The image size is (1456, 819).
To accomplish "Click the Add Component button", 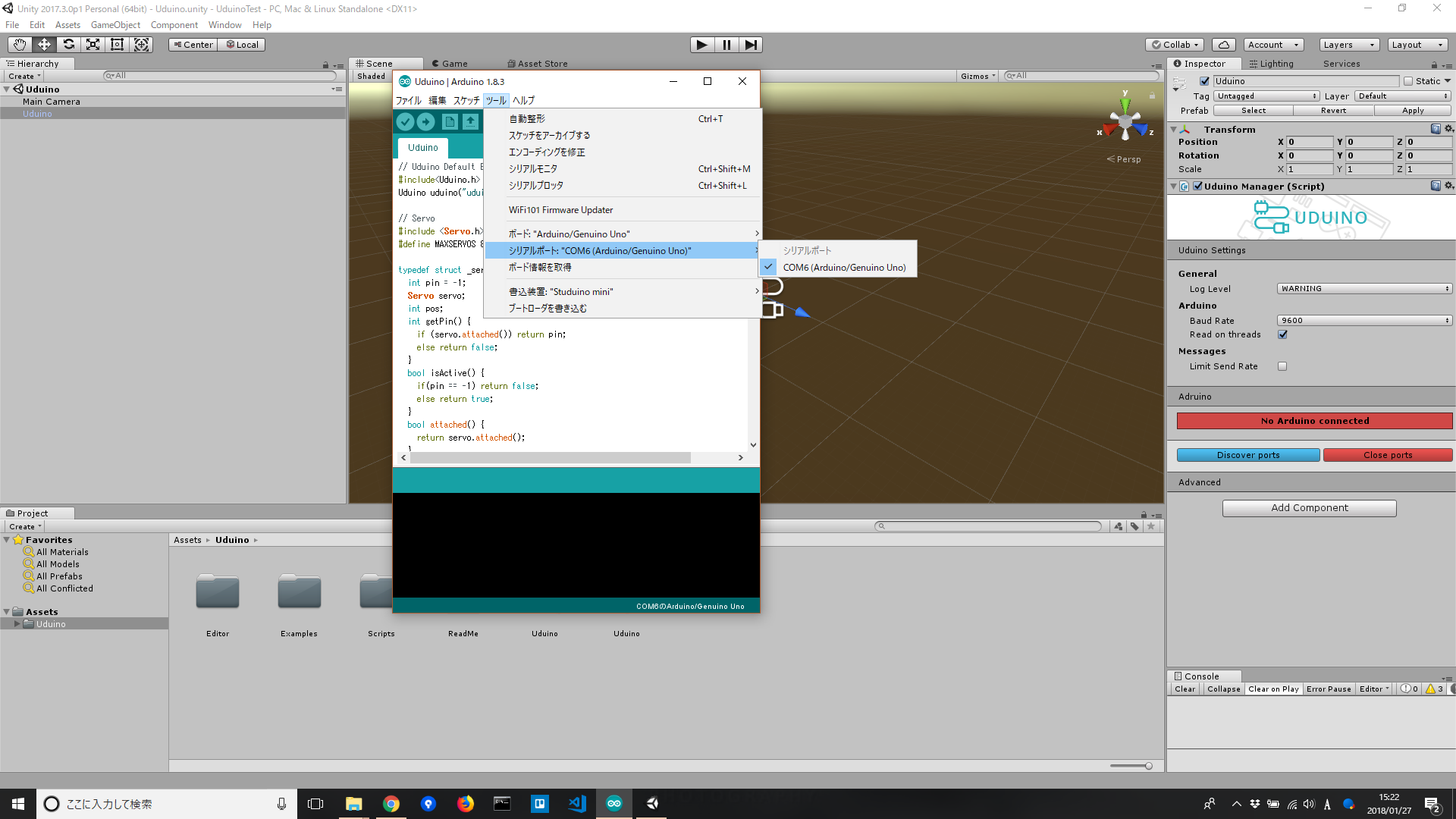I will pos(1309,508).
